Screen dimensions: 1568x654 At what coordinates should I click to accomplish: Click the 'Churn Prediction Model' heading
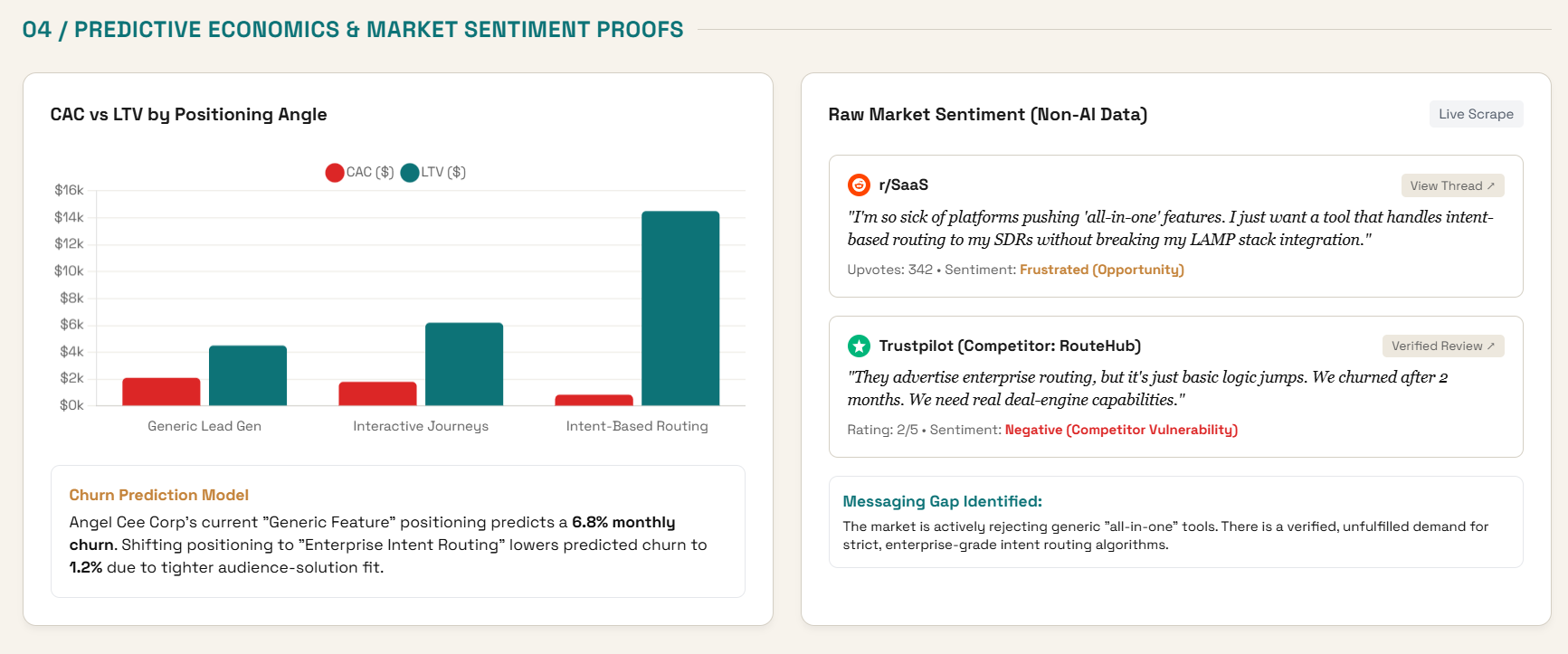(x=158, y=495)
